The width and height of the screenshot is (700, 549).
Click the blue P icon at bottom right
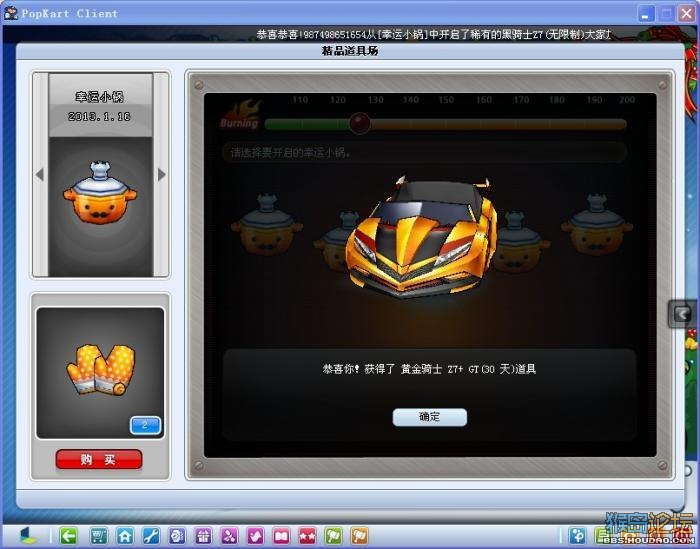pos(577,536)
